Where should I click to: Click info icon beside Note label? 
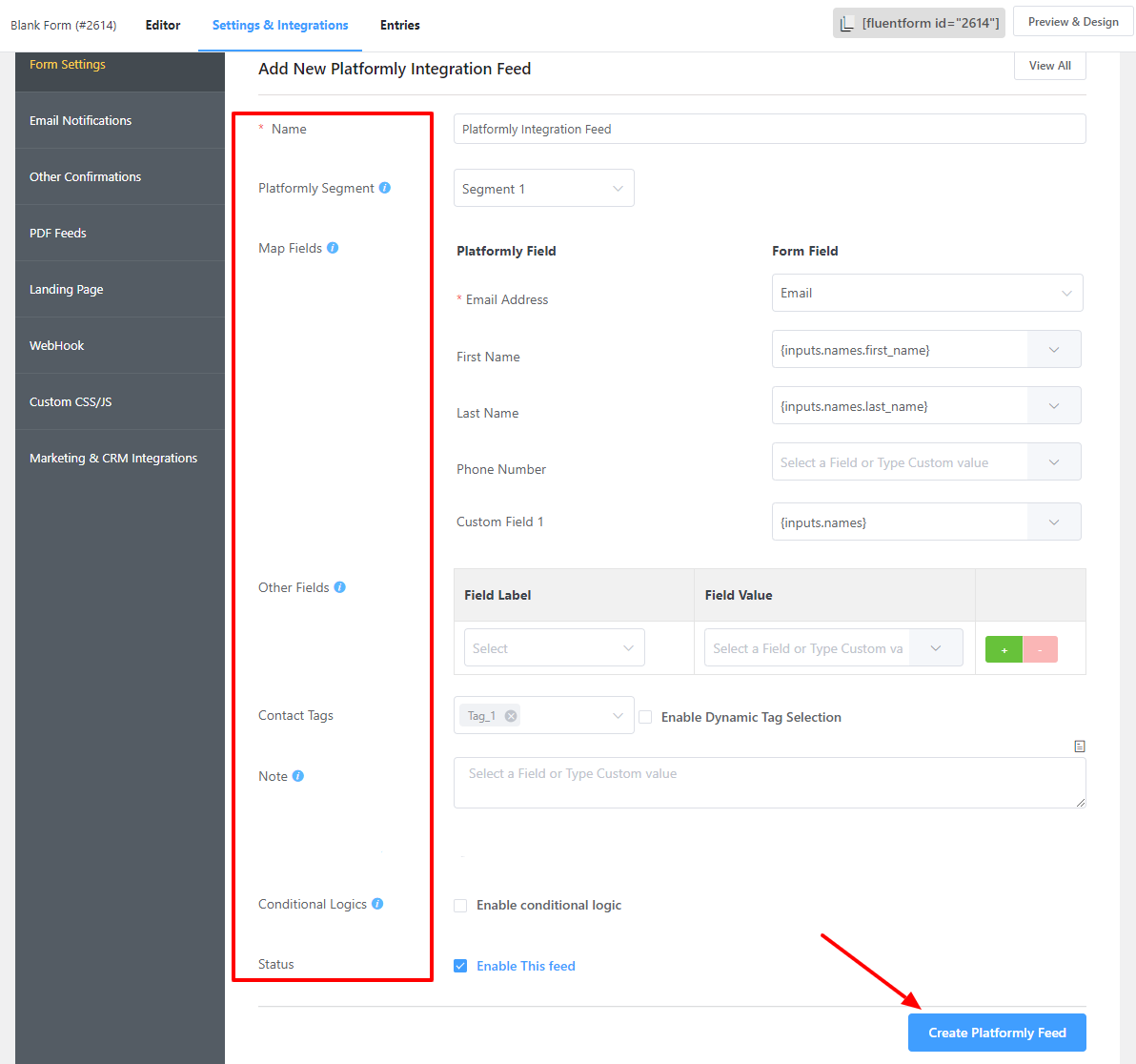[298, 776]
